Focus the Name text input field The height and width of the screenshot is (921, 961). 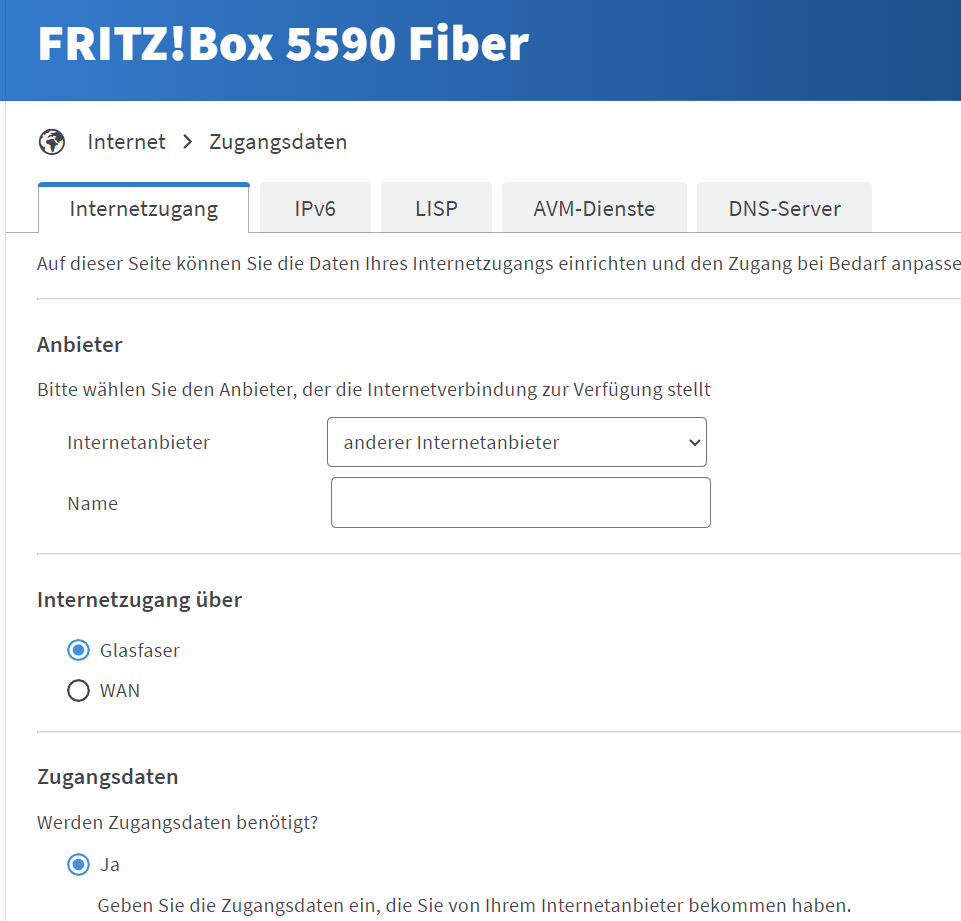point(521,502)
